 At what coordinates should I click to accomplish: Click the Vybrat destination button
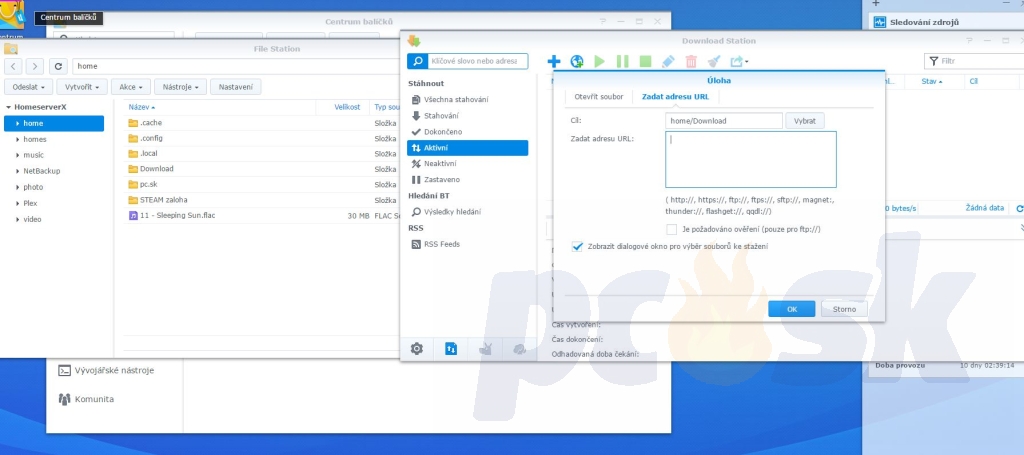click(x=805, y=121)
